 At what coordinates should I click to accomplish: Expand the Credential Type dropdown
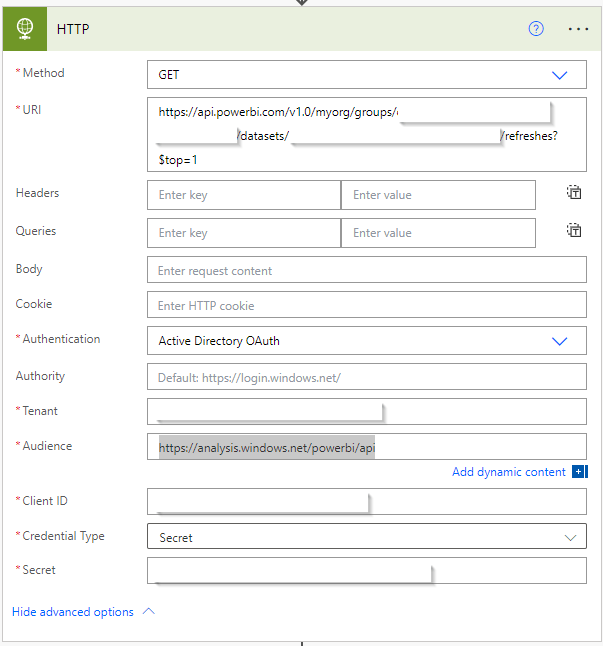[570, 537]
